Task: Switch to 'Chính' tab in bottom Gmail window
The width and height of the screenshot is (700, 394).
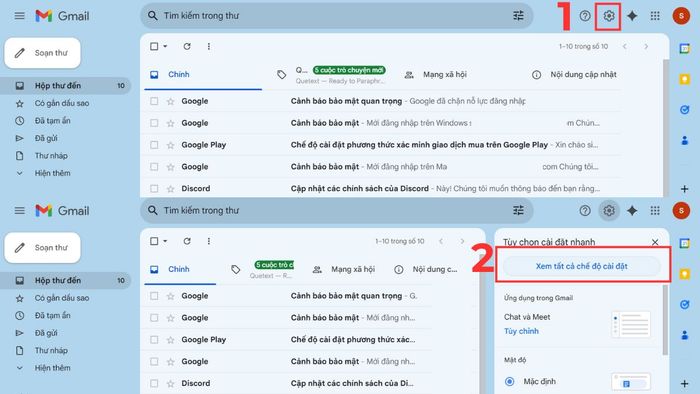Action: click(180, 270)
